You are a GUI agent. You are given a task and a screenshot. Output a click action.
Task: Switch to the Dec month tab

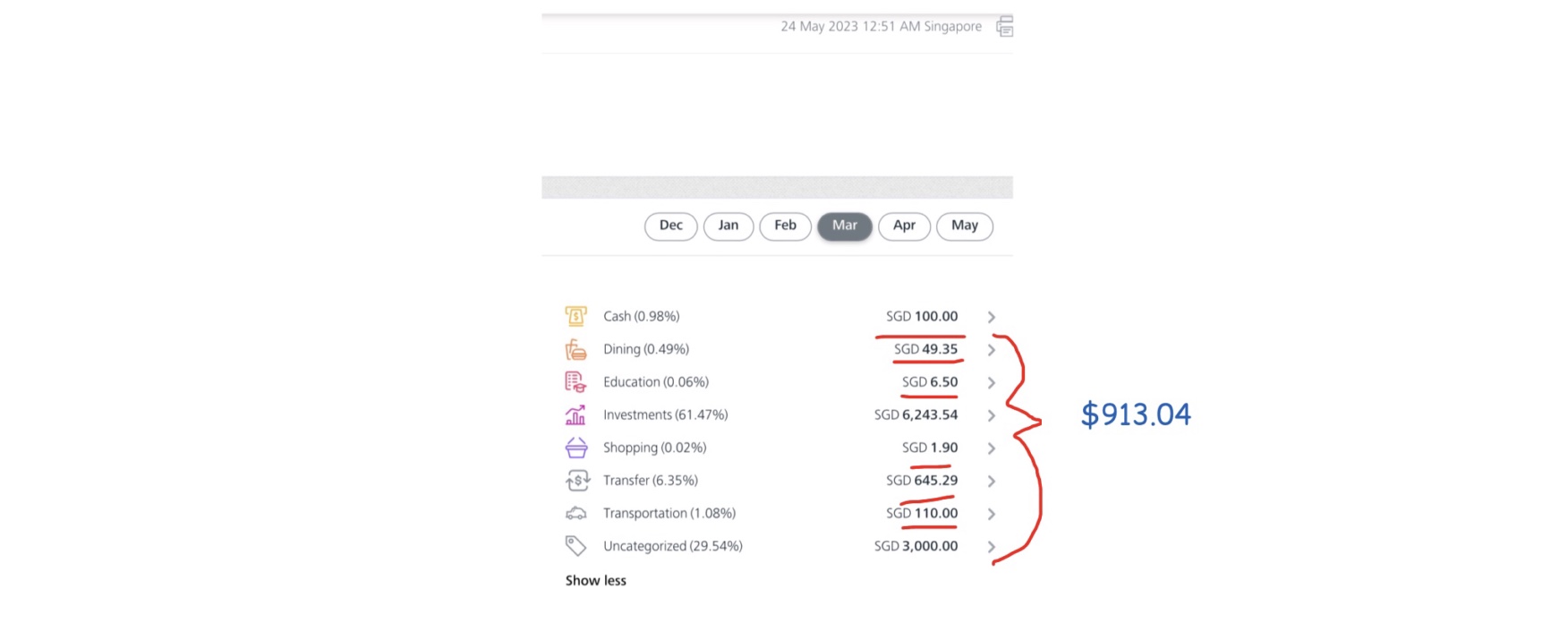coord(670,226)
